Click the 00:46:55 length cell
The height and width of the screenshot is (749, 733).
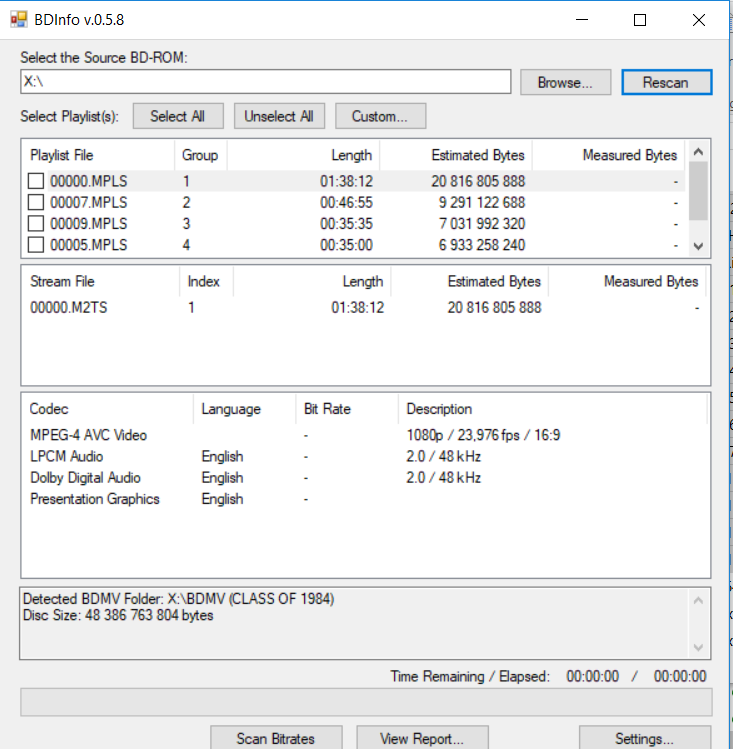346,203
